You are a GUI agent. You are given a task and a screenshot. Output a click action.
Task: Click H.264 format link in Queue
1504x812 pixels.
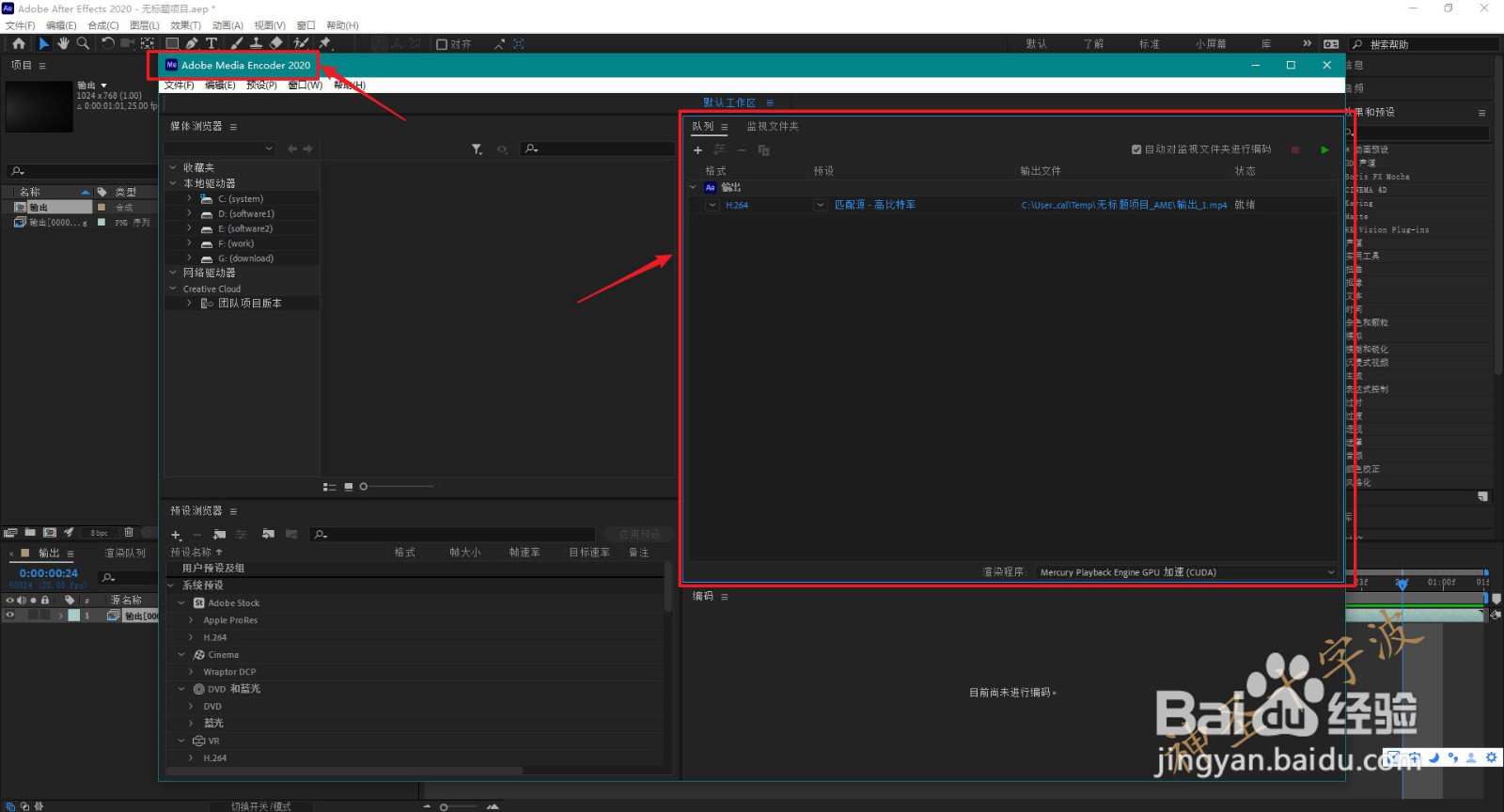[x=737, y=205]
